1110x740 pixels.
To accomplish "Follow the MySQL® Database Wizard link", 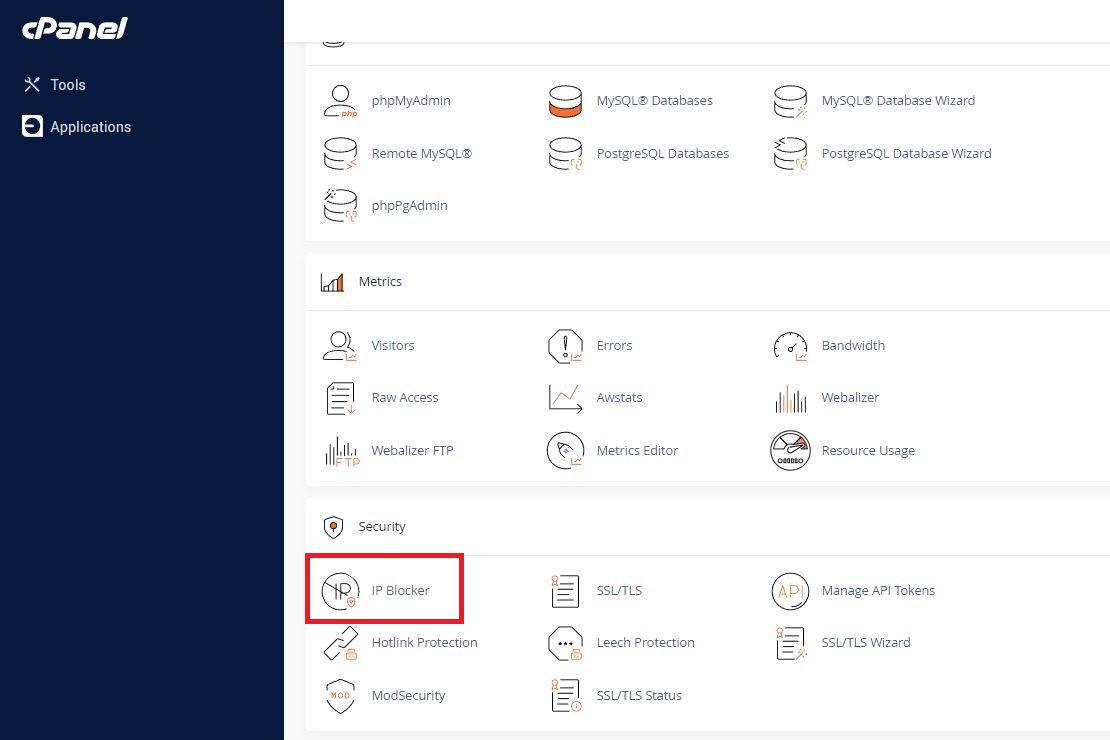I will point(898,101).
